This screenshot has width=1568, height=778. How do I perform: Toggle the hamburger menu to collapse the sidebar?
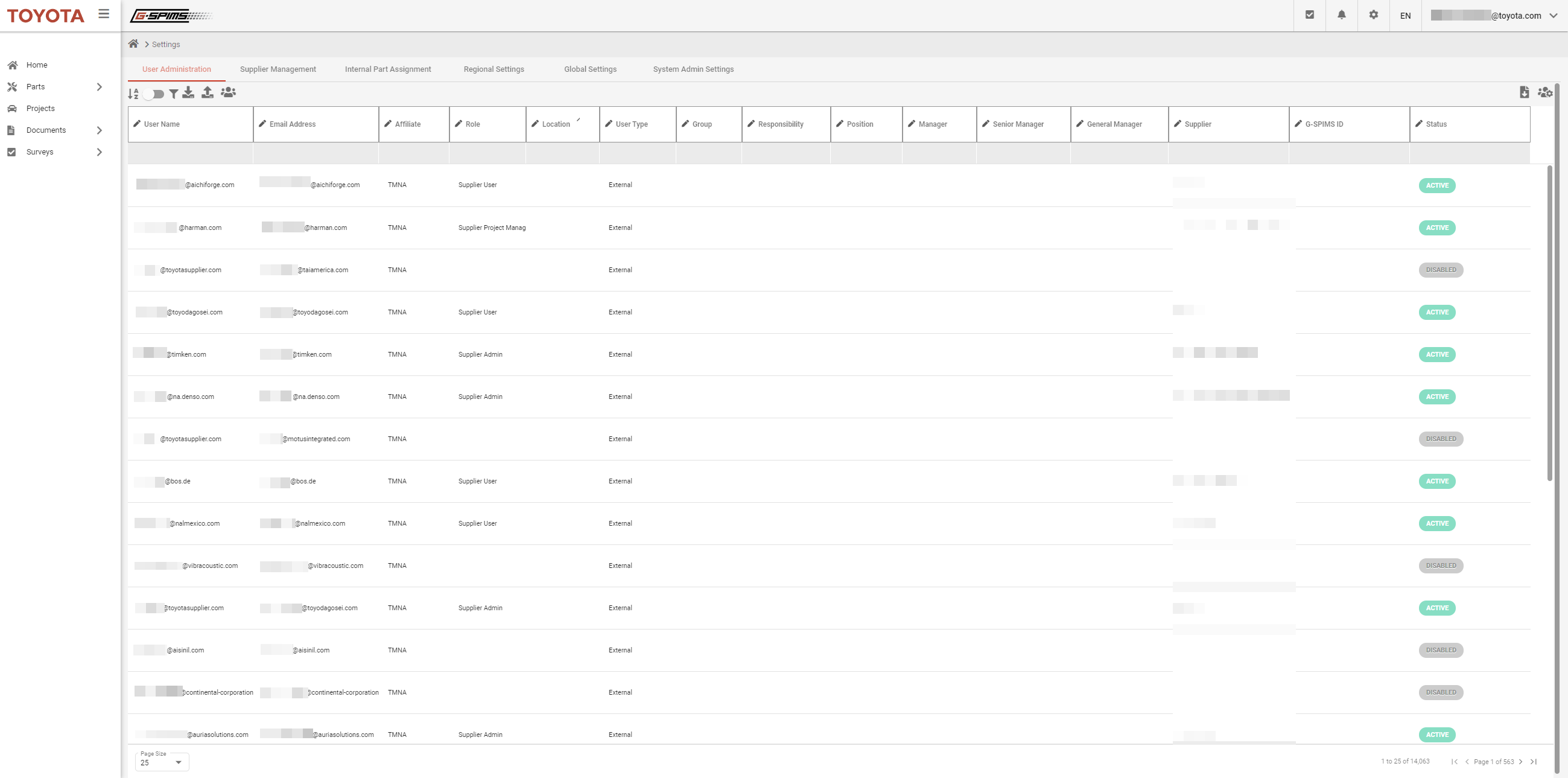pos(104,14)
